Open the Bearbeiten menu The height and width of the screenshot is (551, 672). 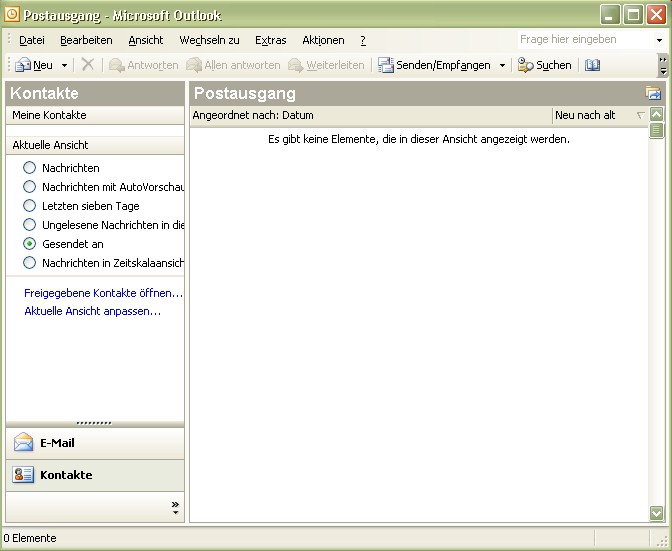tap(86, 40)
